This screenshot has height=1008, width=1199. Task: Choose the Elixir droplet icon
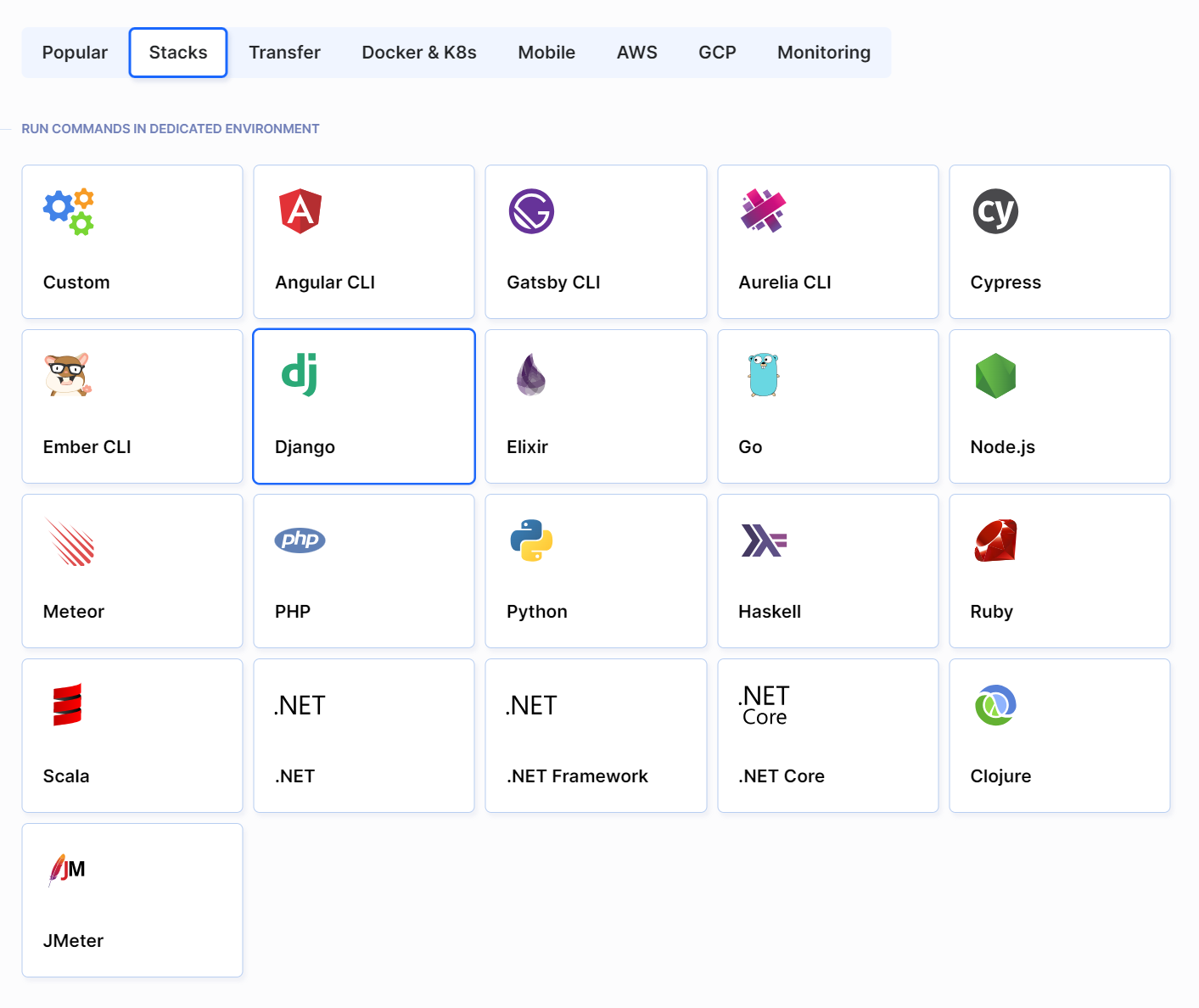tap(531, 375)
